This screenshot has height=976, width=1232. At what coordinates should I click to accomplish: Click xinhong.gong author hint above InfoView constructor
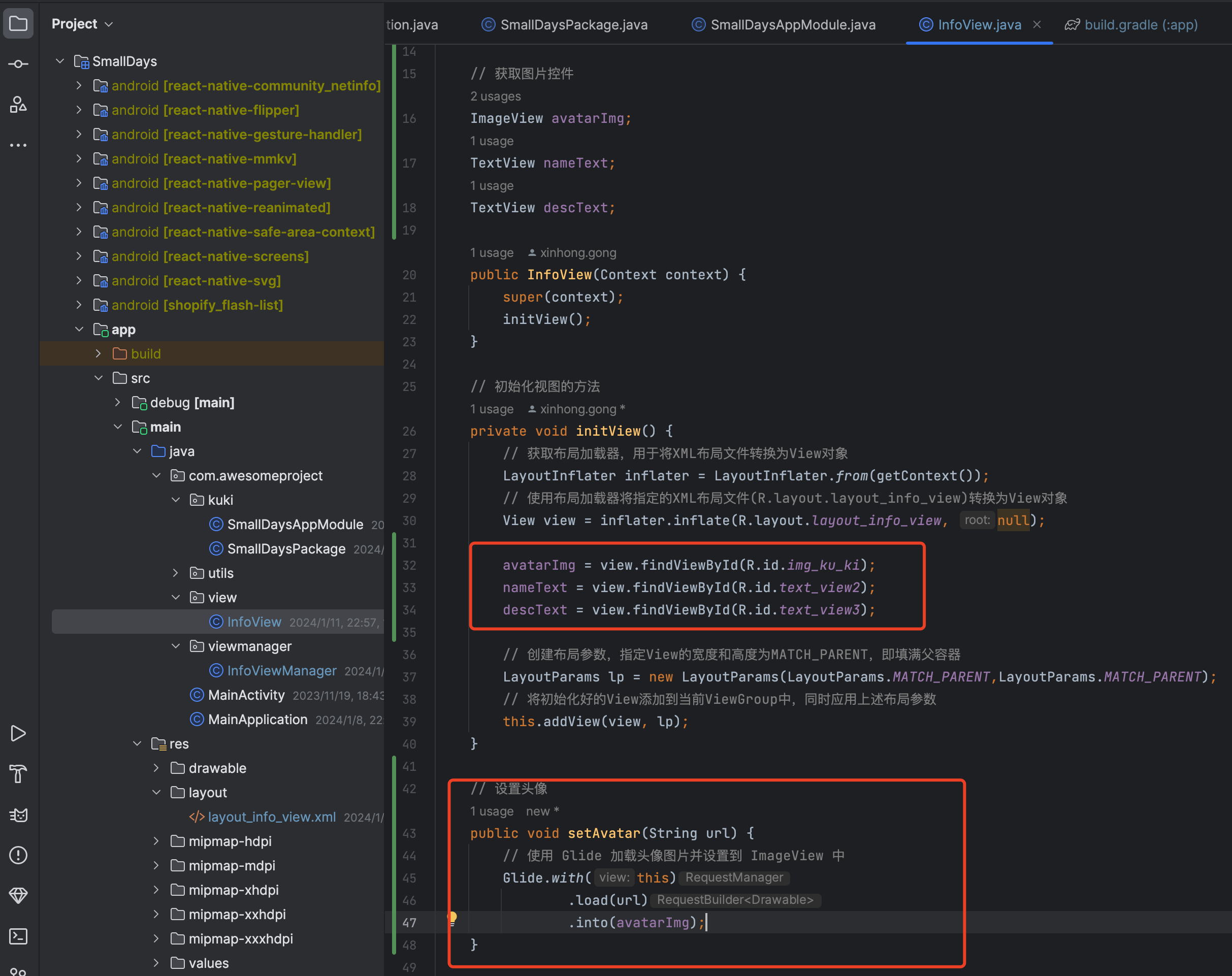(x=572, y=252)
